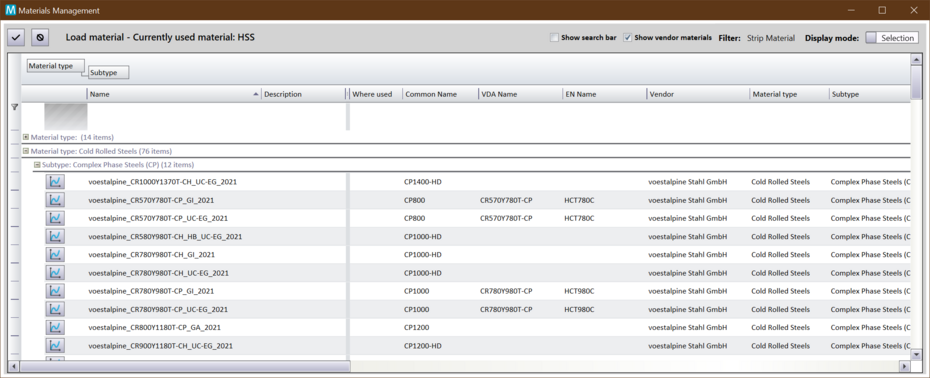Sort by Common Name column header
The height and width of the screenshot is (378, 930).
(x=440, y=94)
